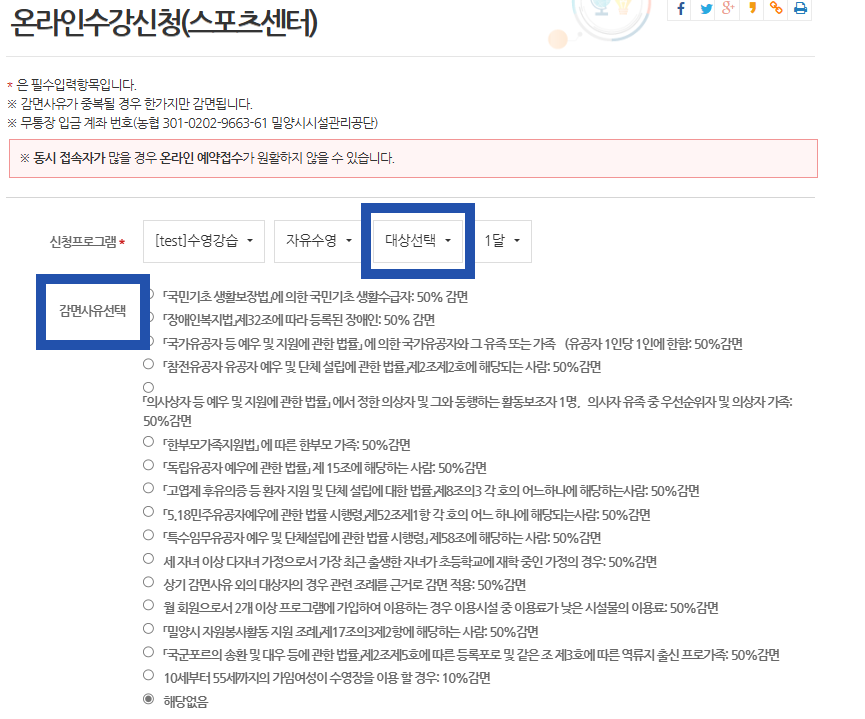
Task: Print the page using printer icon
Action: [x=800, y=9]
